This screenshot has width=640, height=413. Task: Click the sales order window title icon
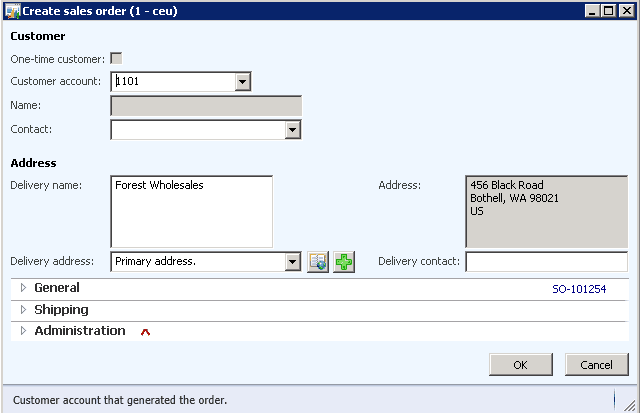pos(12,11)
